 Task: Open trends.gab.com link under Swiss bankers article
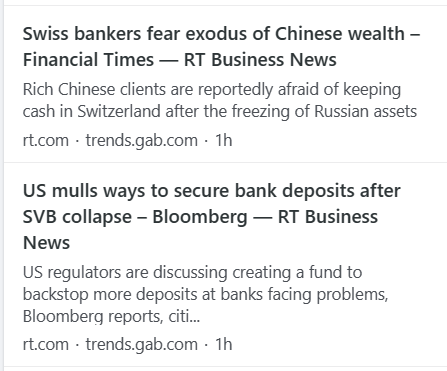pyautogui.click(x=142, y=140)
